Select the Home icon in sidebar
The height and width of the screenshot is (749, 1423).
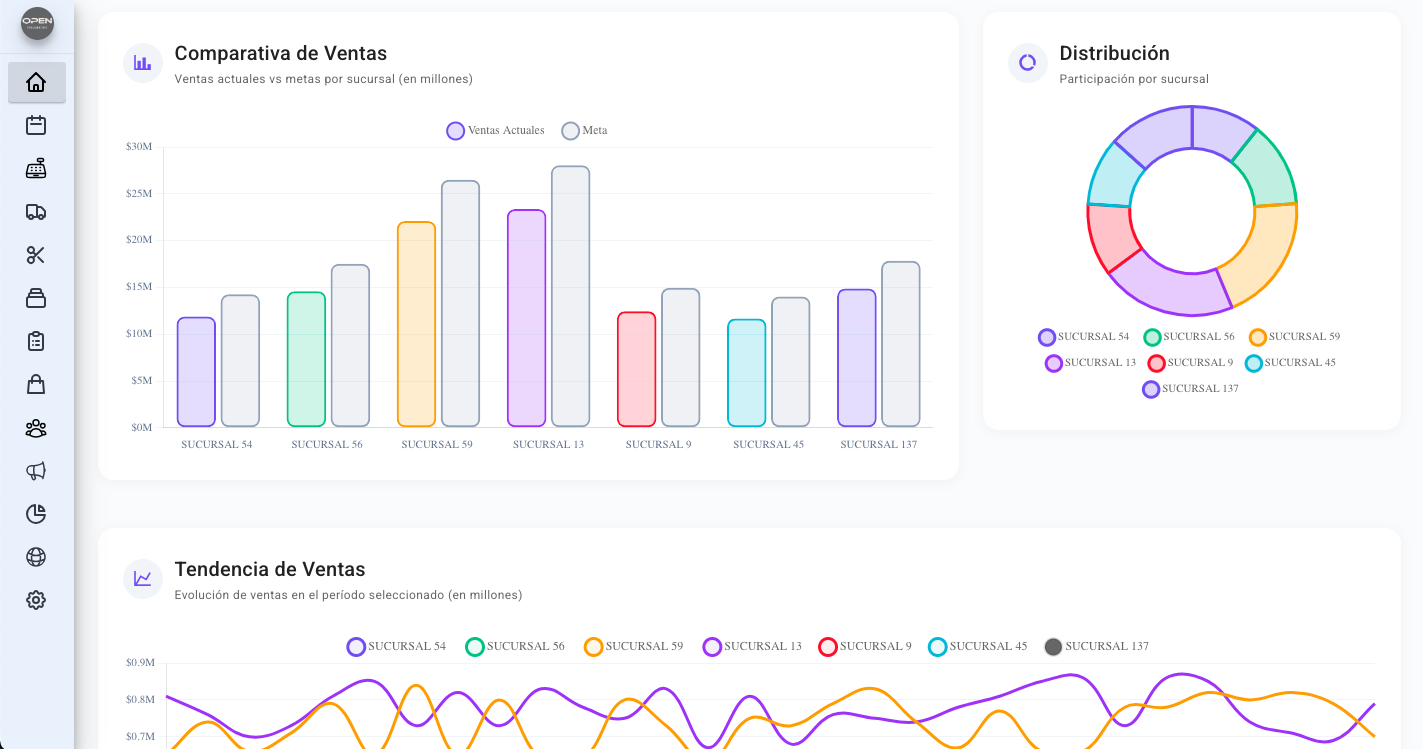point(36,83)
